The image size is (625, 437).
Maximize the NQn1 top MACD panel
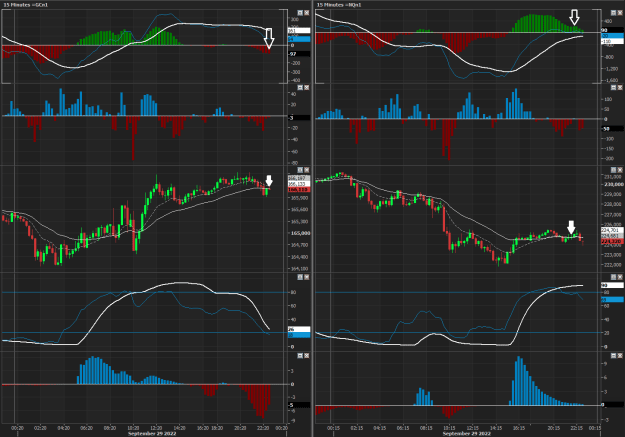613,13
